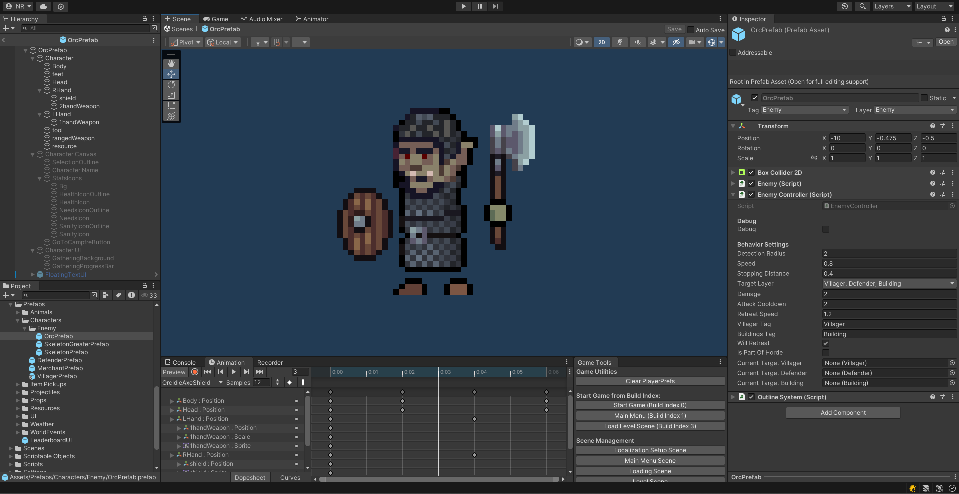
Task: Open Local handle rotation dropdown
Action: (x=223, y=42)
